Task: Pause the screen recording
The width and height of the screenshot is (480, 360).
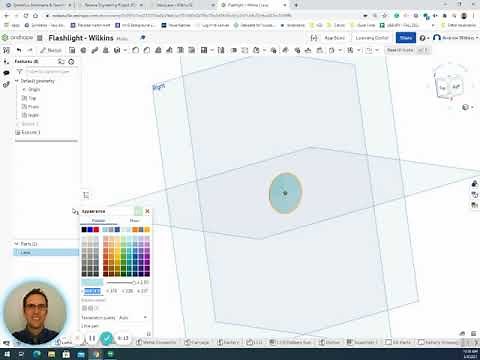Action: [92, 339]
